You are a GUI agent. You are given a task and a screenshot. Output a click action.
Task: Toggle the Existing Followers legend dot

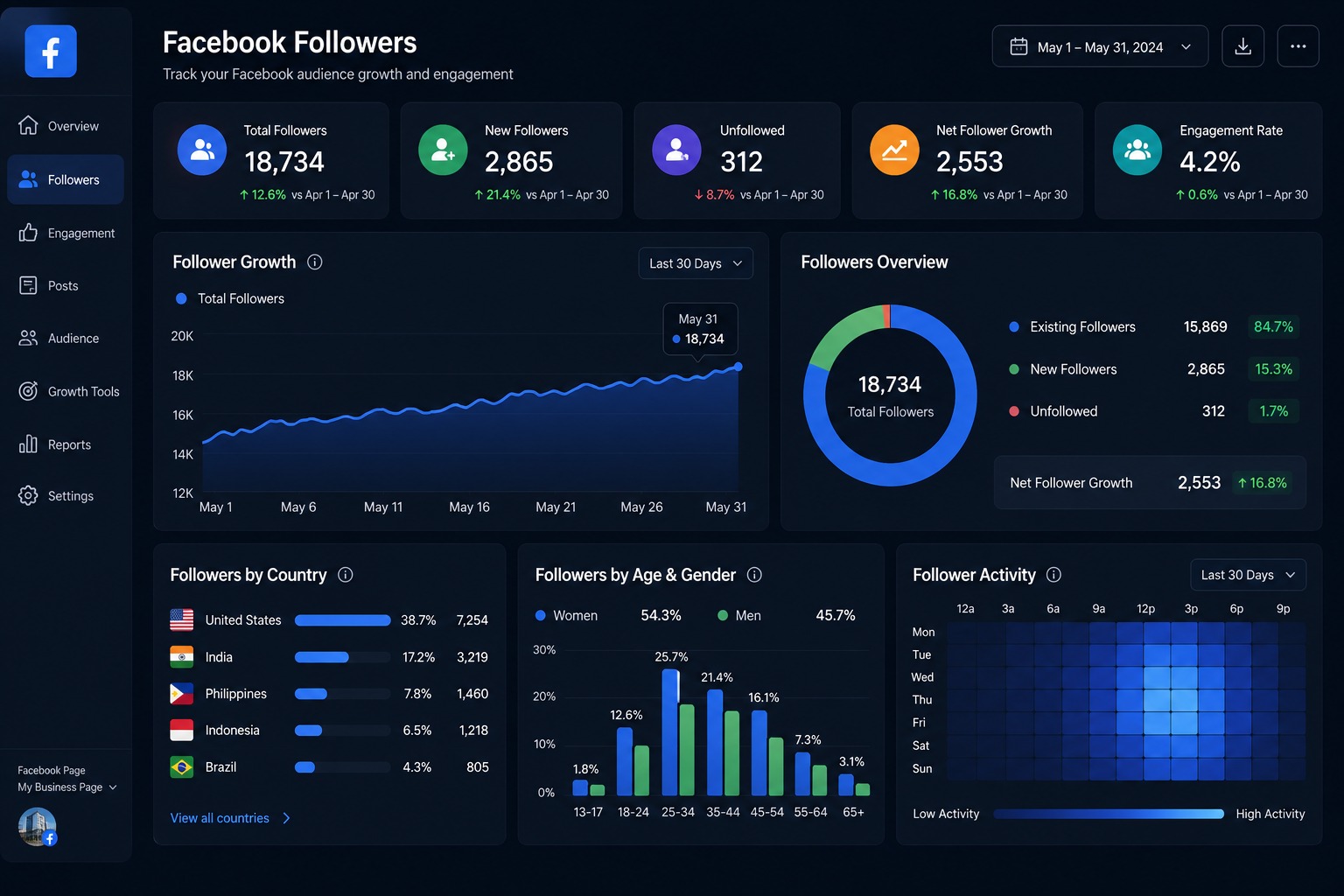click(x=1014, y=326)
